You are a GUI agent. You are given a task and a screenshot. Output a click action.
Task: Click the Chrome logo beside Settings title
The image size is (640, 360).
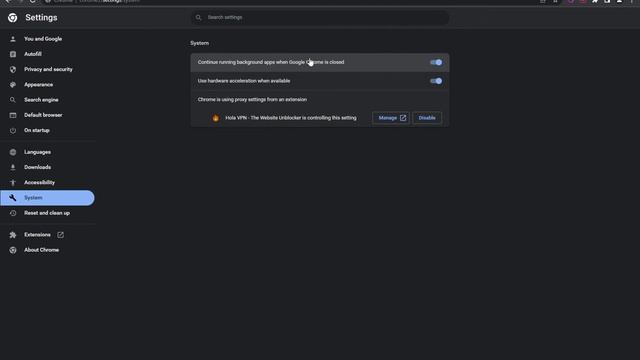[x=13, y=18]
